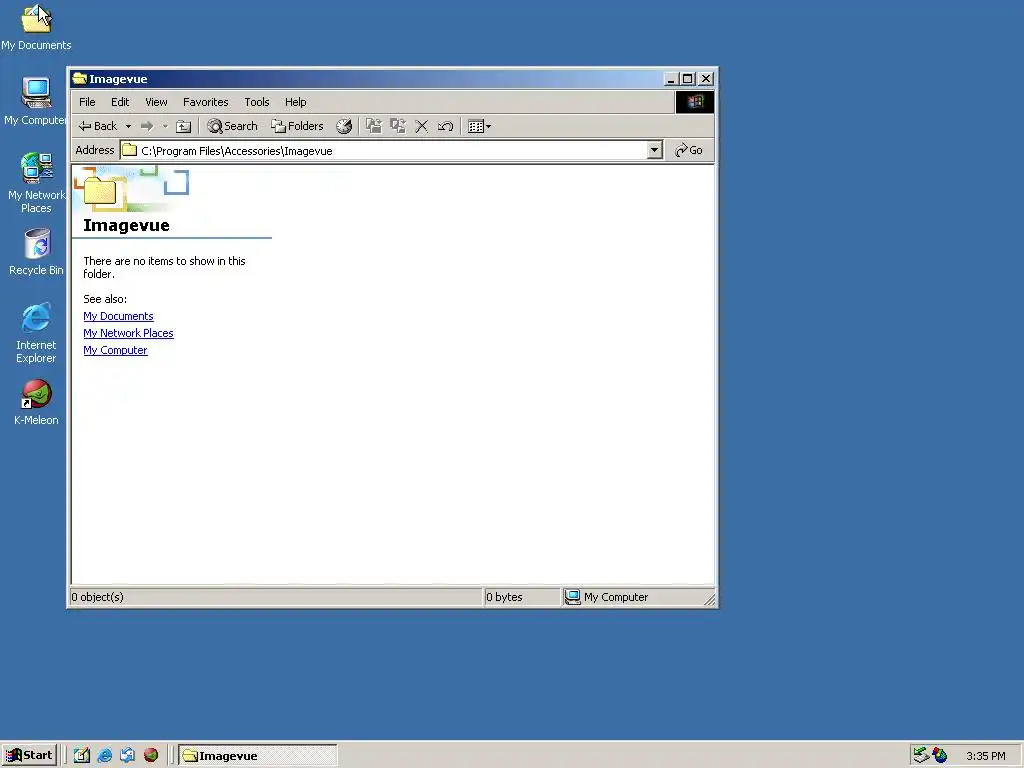Viewport: 1024px width, 768px height.
Task: Click the Forward arrow toolbar button
Action: (147, 126)
